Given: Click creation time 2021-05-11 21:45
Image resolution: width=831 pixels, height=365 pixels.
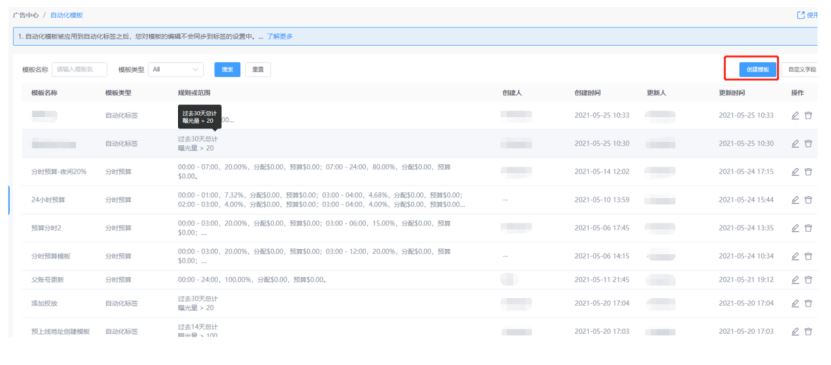Looking at the screenshot, I should point(602,279).
